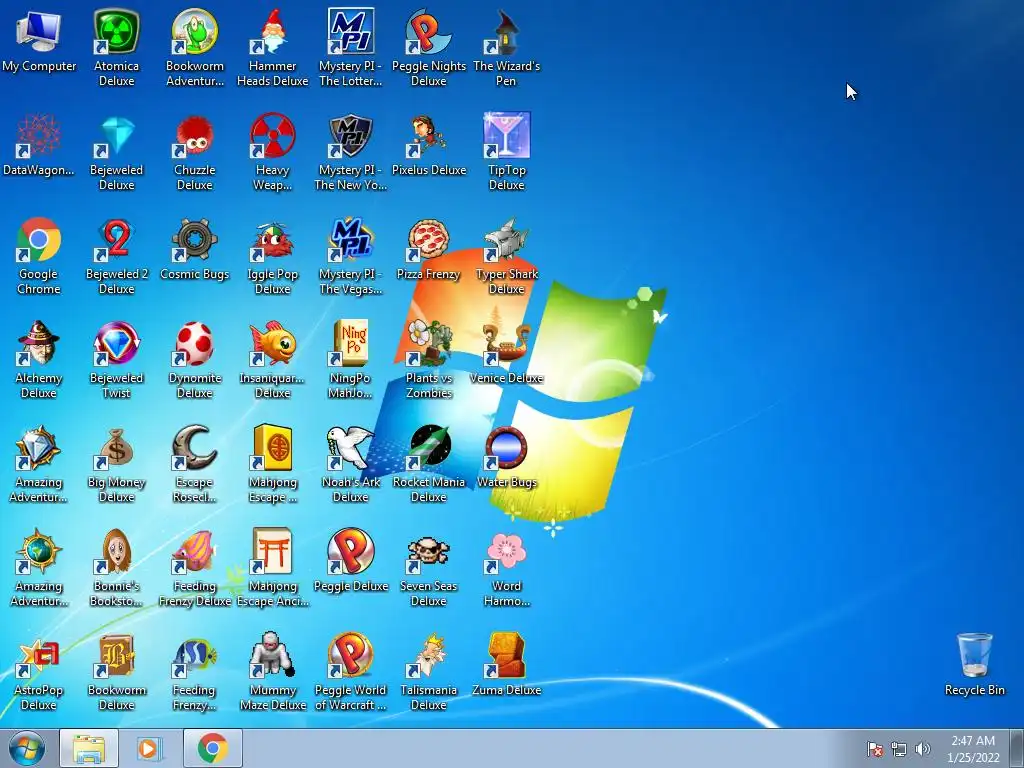Click the Amazing Adventures shortcut with the diamond star icon
Image resolution: width=1024 pixels, height=768 pixels.
coord(39,447)
